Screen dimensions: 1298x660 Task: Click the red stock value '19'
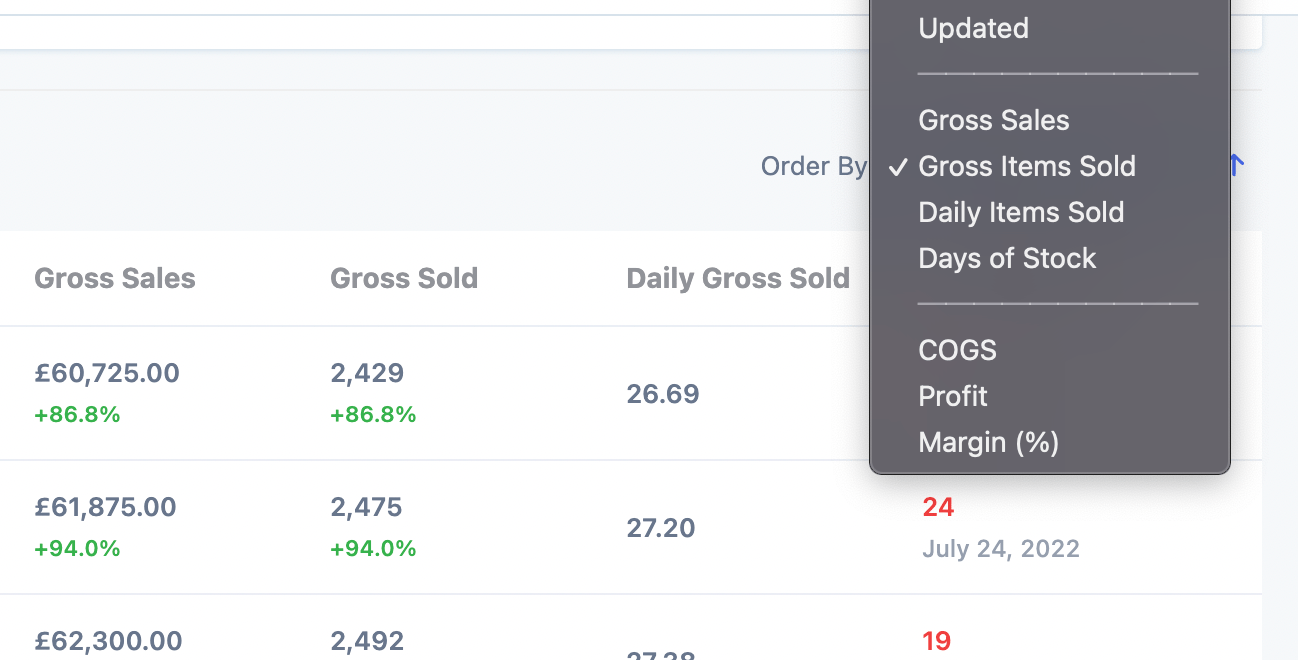(x=936, y=640)
